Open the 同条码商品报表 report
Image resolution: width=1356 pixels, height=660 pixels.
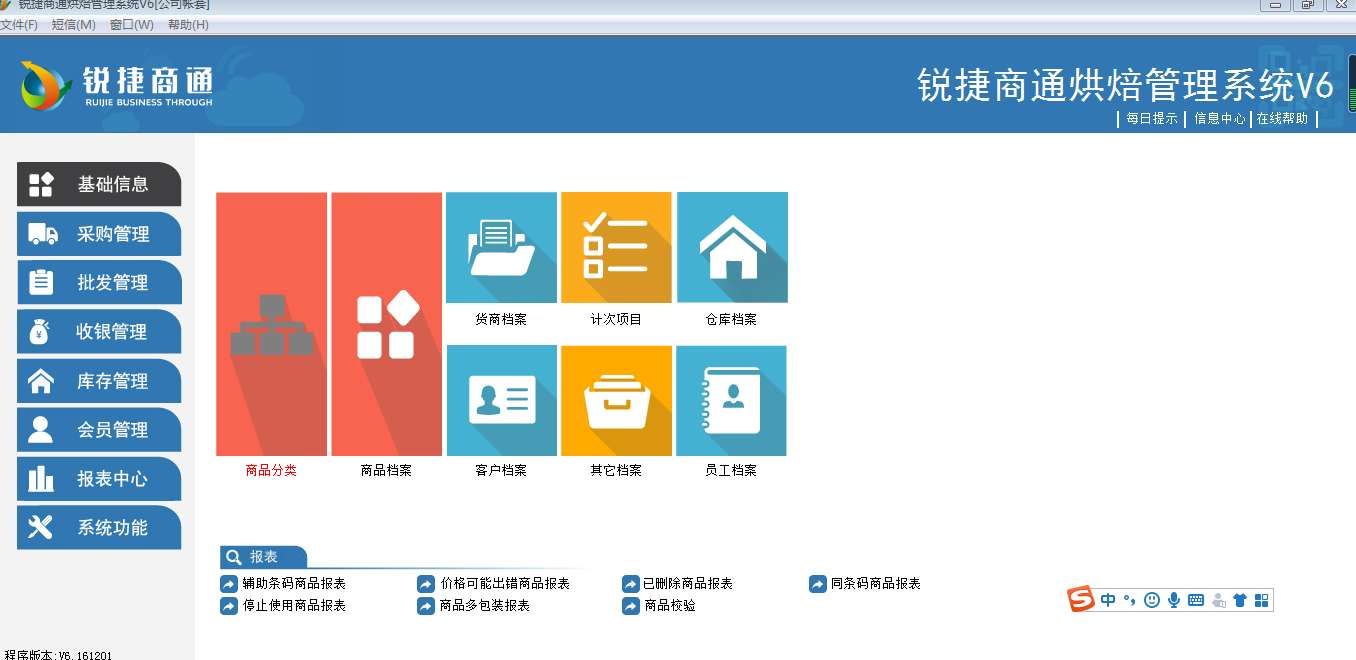pyautogui.click(x=865, y=583)
